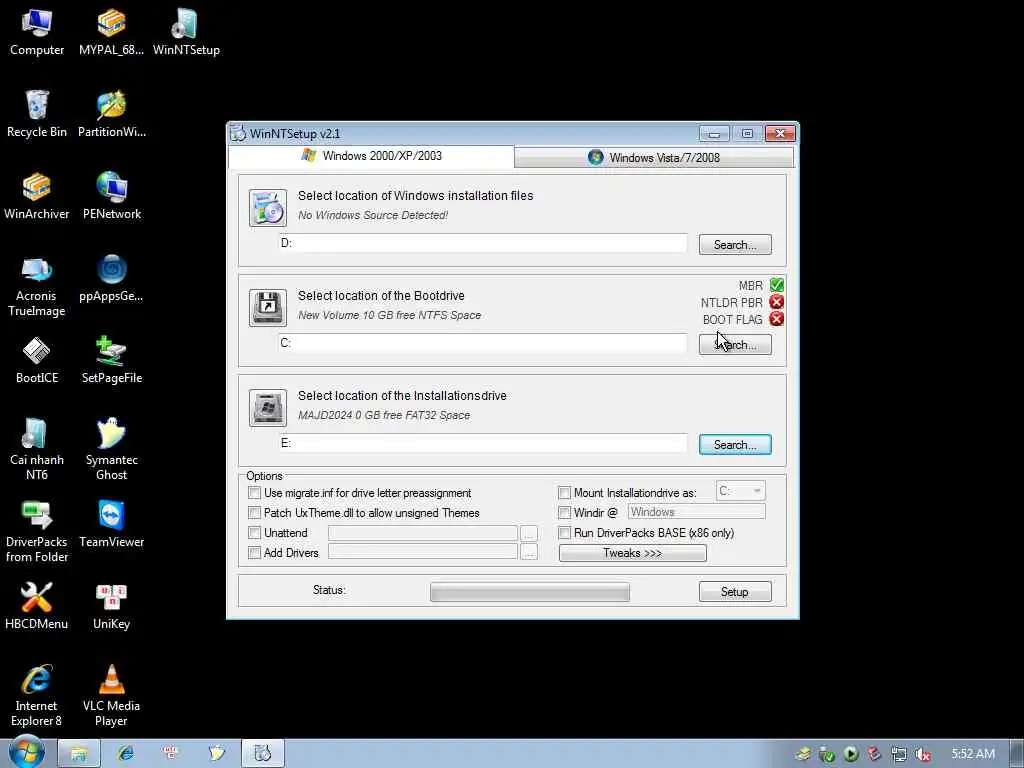Viewport: 1024px width, 768px height.
Task: Open the Recycle Bin
Action: click(37, 114)
